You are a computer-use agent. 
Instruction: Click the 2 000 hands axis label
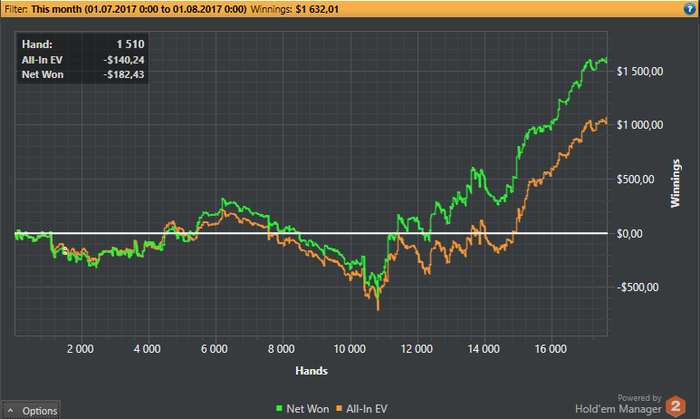[80, 349]
